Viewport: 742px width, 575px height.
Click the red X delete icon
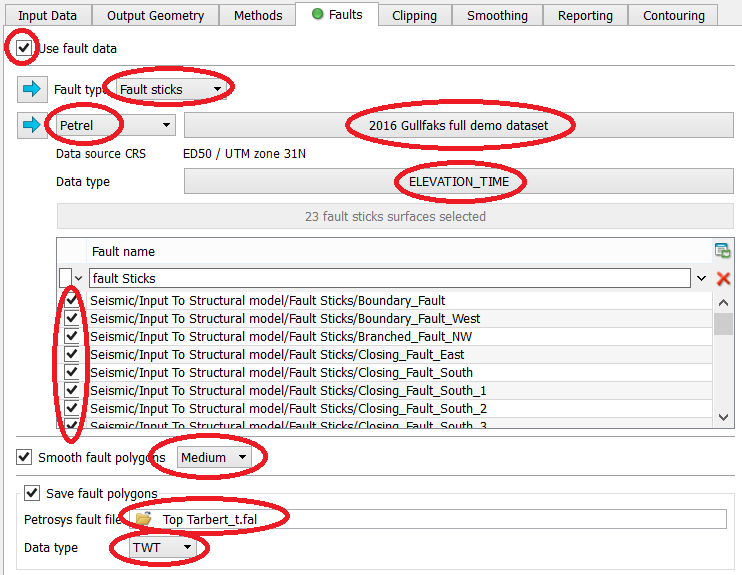[723, 279]
